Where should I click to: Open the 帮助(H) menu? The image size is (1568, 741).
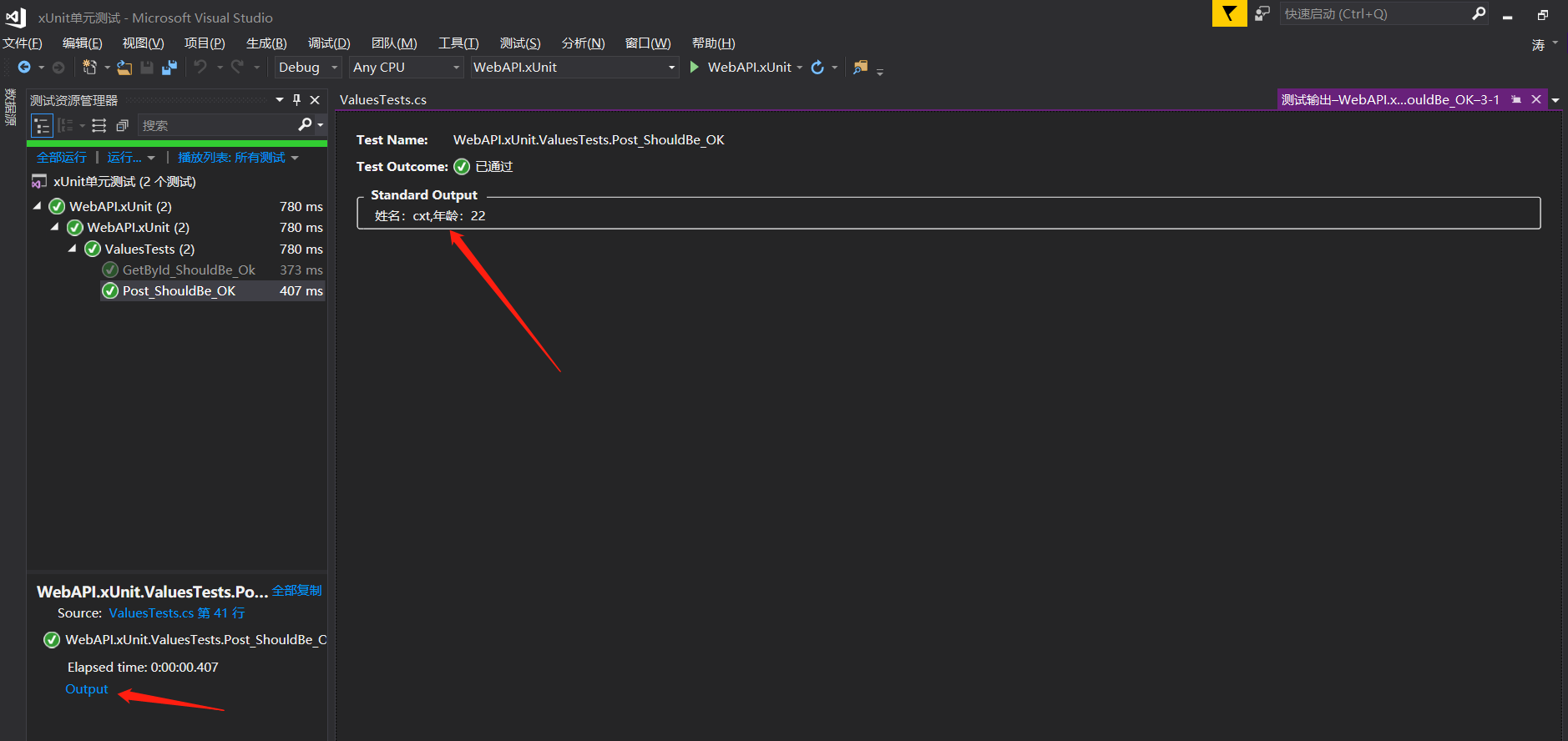pos(714,43)
